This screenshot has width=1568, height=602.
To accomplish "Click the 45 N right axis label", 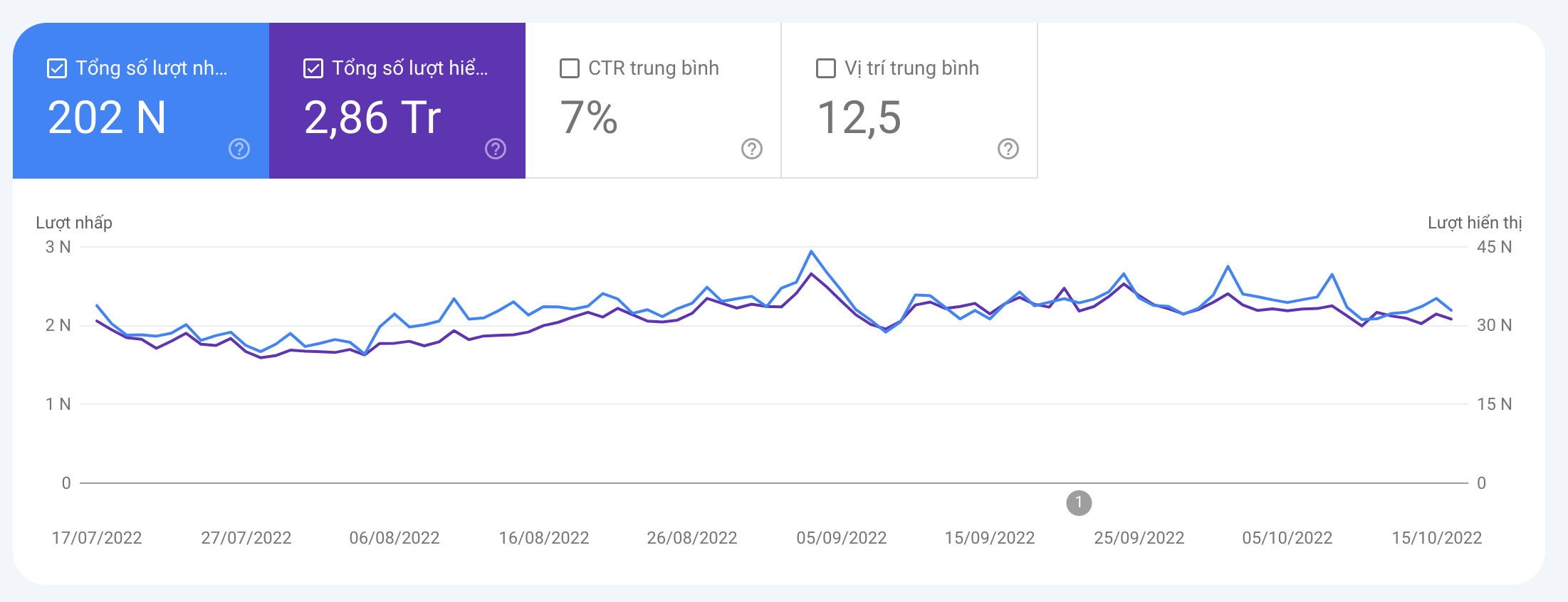I will pos(1494,247).
